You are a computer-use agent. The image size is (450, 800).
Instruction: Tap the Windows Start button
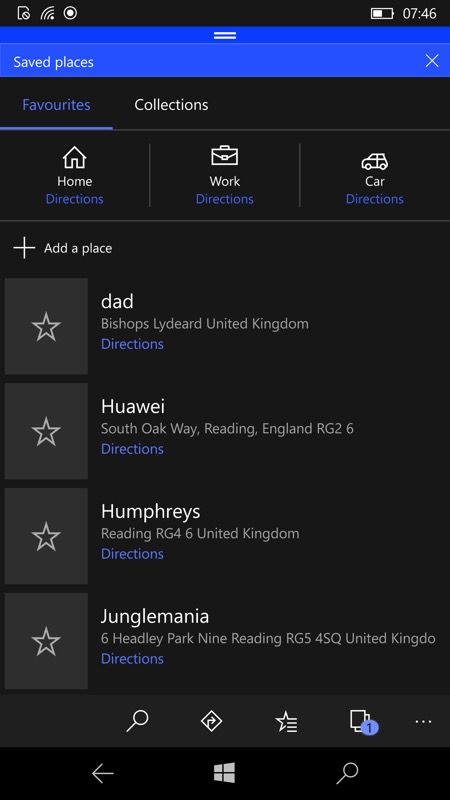click(x=224, y=773)
